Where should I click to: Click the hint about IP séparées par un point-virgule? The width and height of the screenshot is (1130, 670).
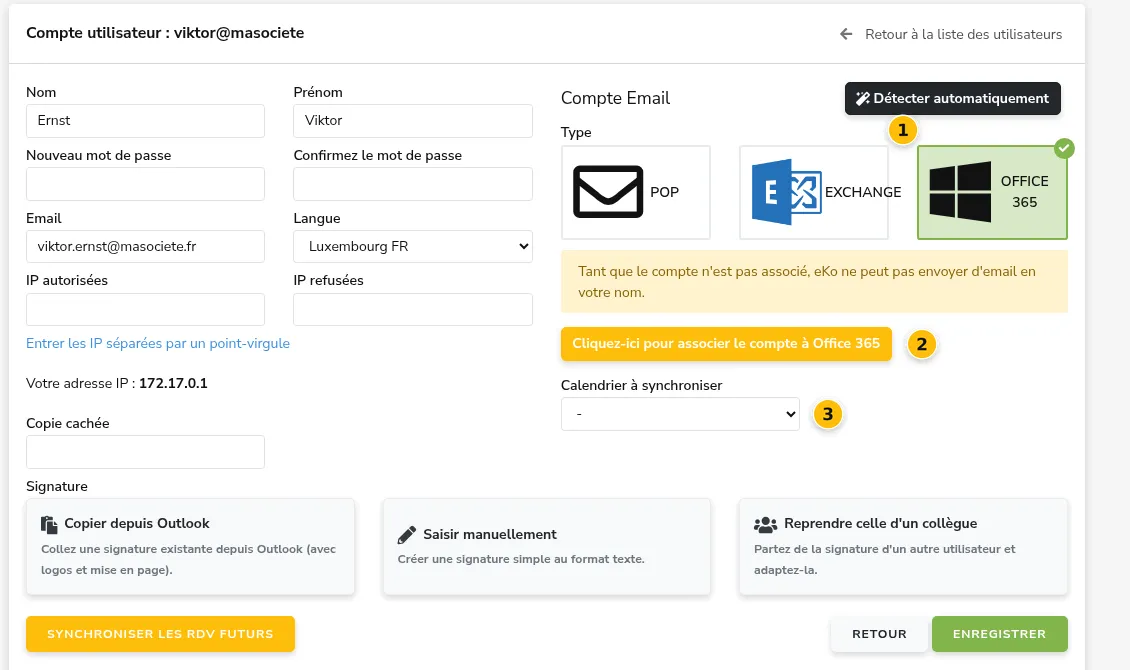pos(158,344)
